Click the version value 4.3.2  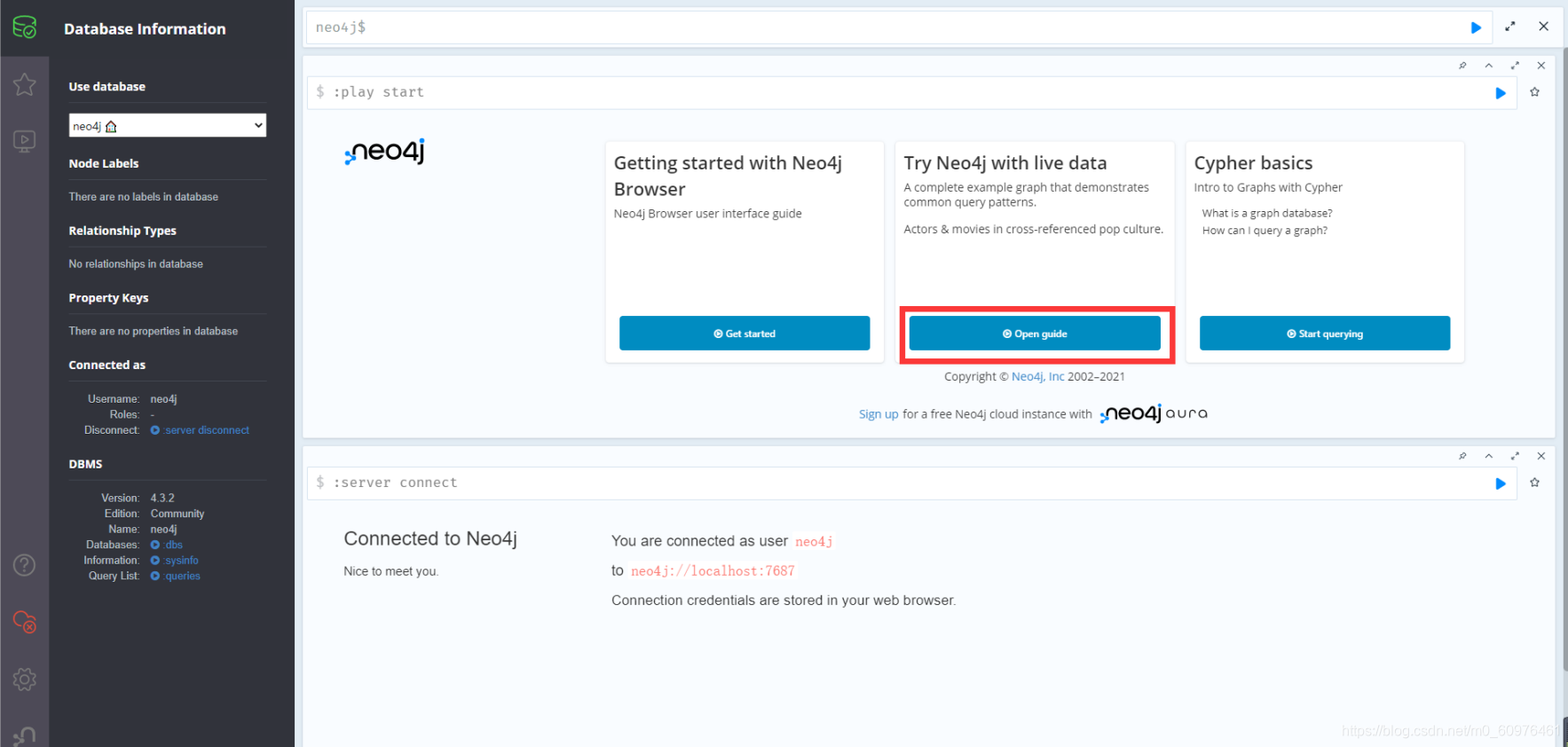point(162,499)
